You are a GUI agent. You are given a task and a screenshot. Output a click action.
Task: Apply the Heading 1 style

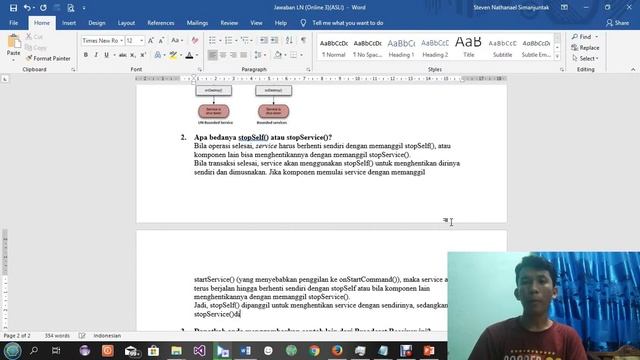tap(401, 47)
